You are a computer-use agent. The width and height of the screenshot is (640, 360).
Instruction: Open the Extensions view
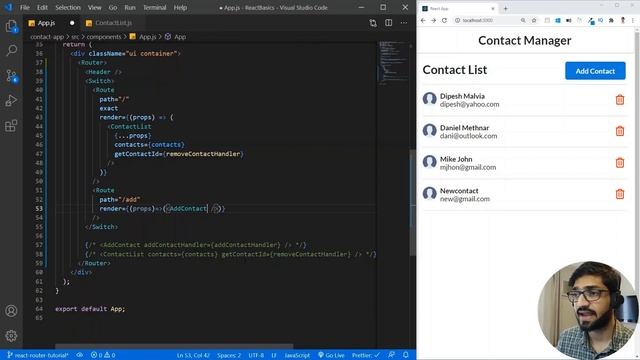pos(11,125)
